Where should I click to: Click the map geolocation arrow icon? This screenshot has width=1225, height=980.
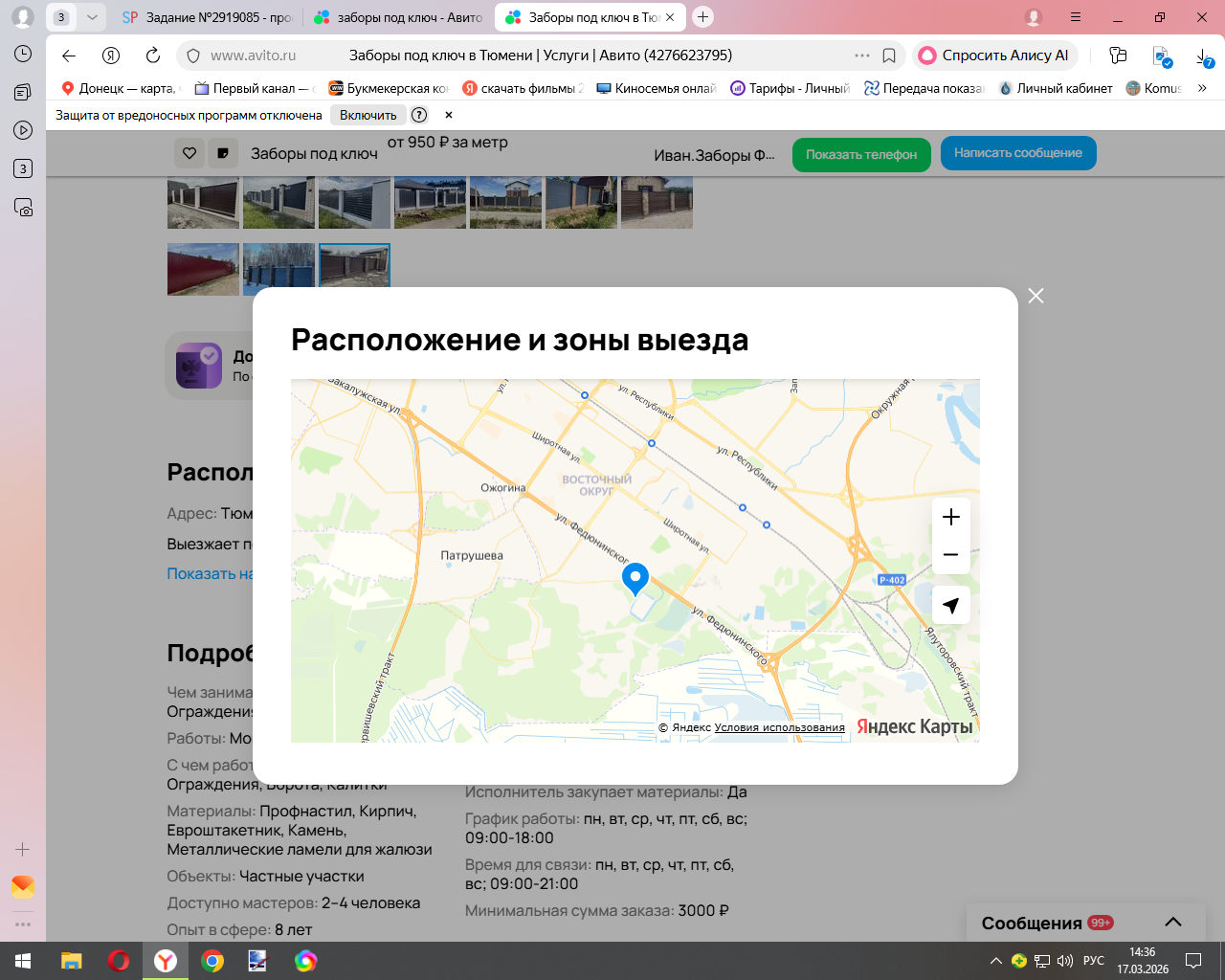[950, 605]
